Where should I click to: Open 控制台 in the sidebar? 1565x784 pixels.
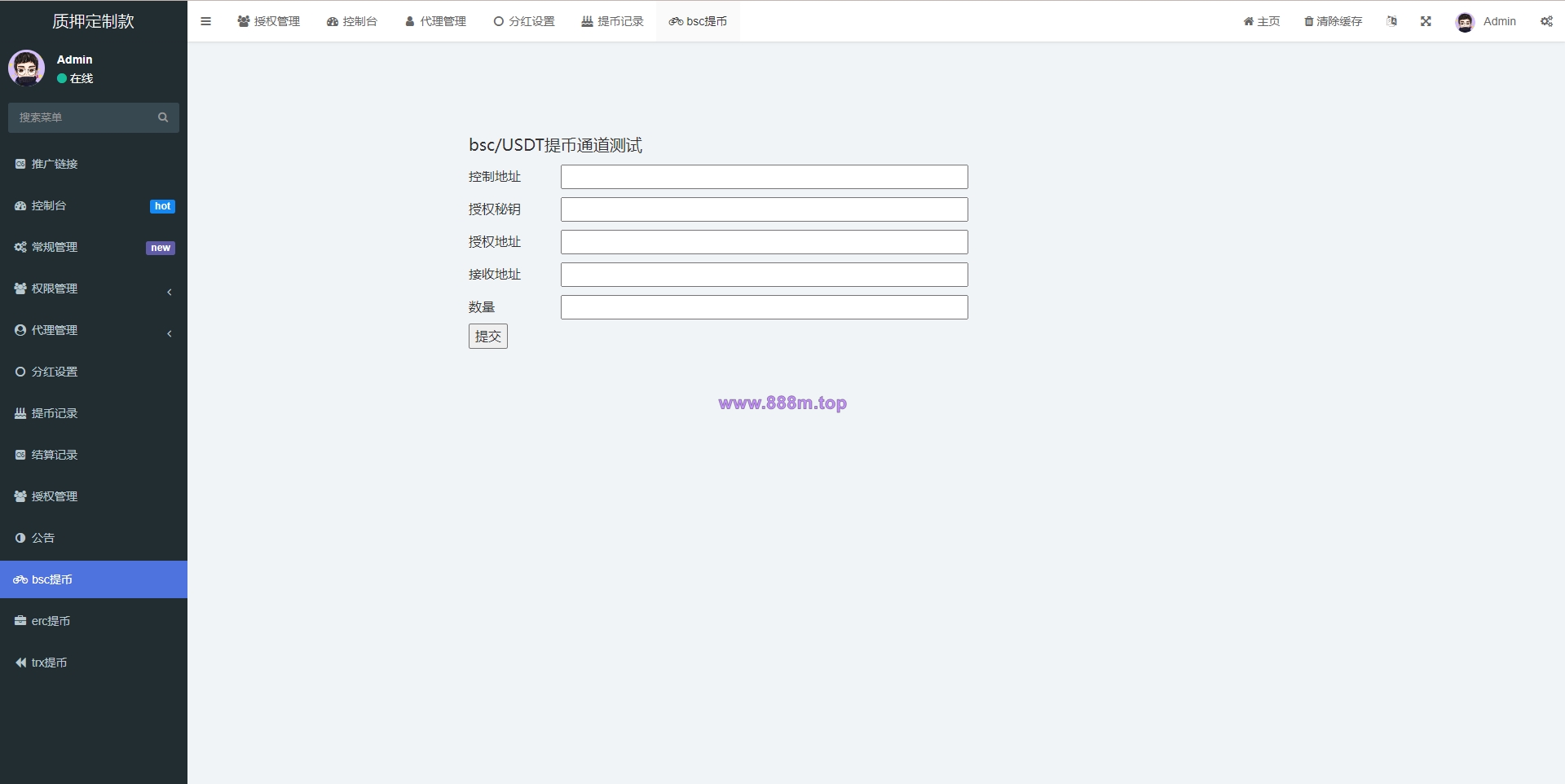point(94,205)
